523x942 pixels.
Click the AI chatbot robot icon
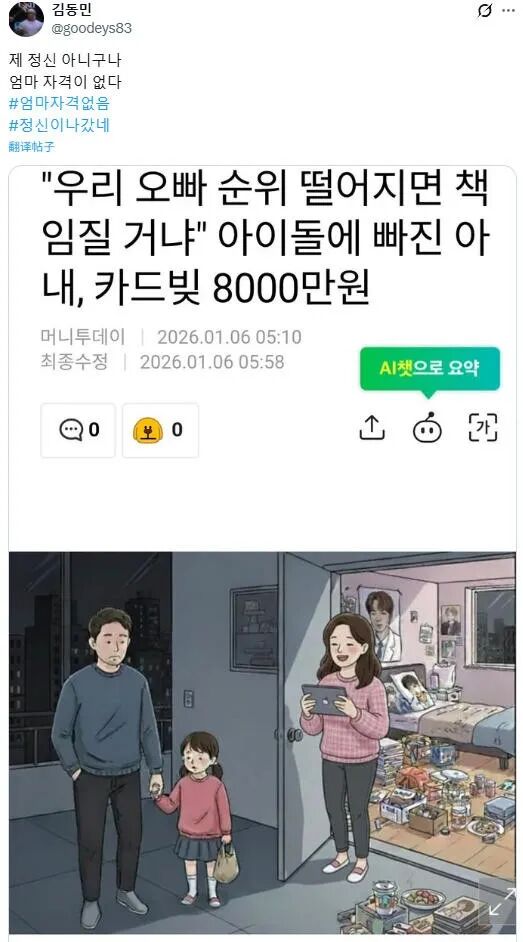tap(427, 428)
